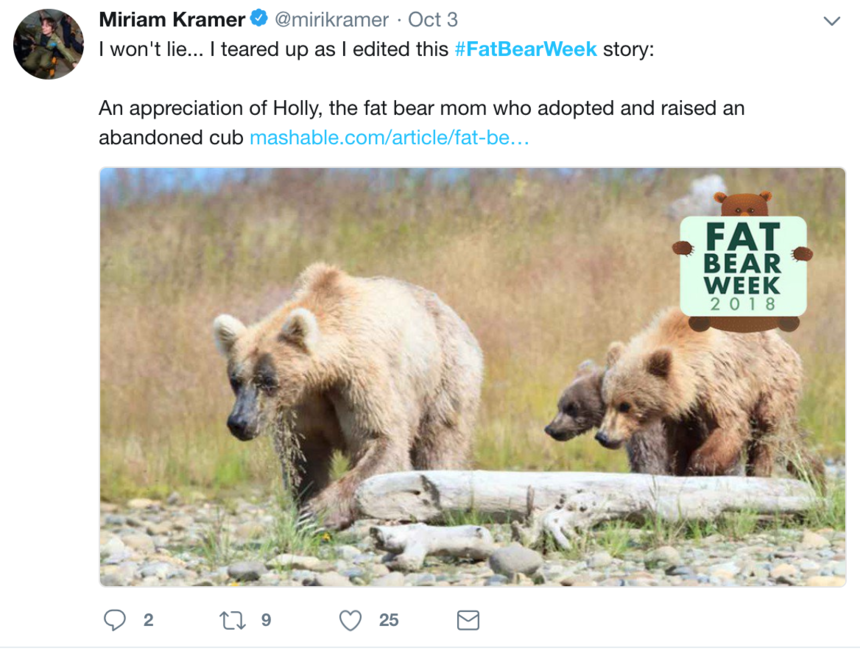The image size is (860, 651).
Task: Click the Miriam Kramer display name
Action: point(172,20)
